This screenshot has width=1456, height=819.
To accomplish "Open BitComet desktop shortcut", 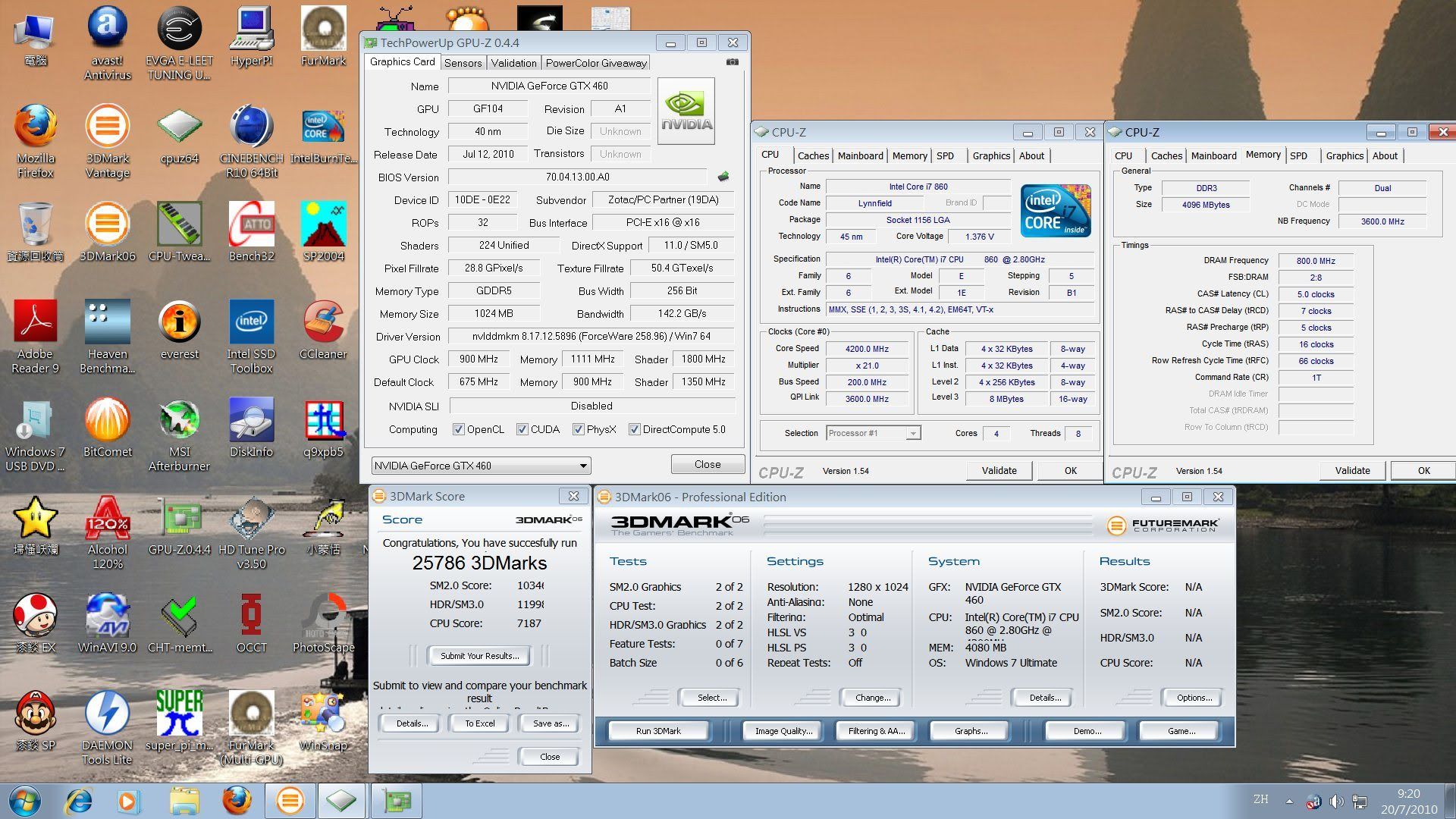I will (x=107, y=428).
